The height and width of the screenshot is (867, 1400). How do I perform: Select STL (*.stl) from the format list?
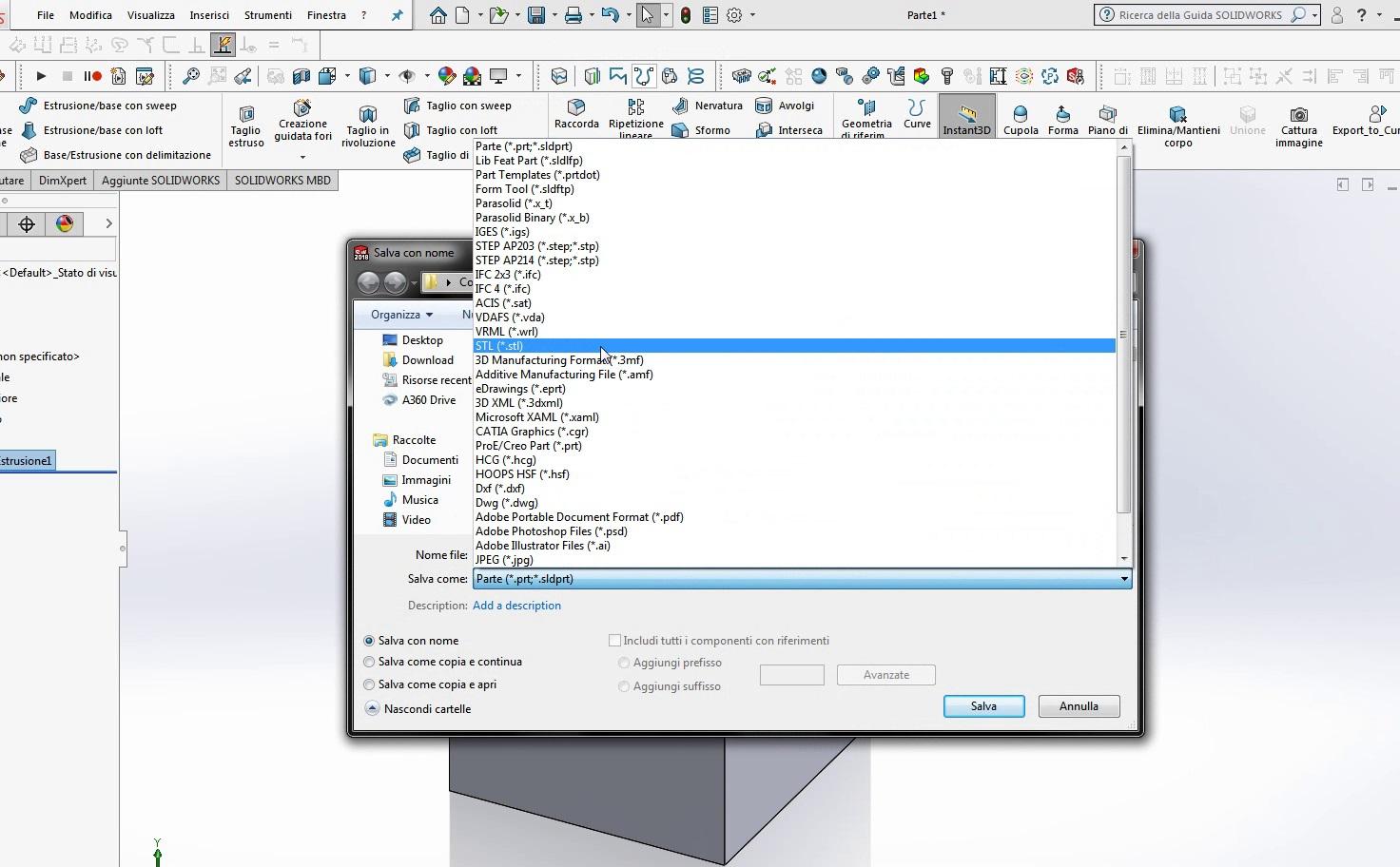click(x=499, y=346)
